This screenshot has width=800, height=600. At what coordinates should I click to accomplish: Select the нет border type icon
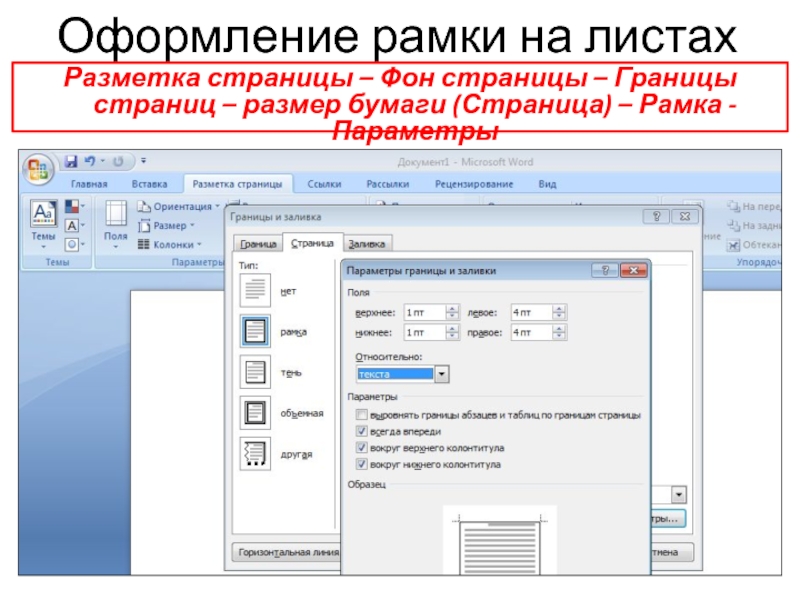click(255, 290)
